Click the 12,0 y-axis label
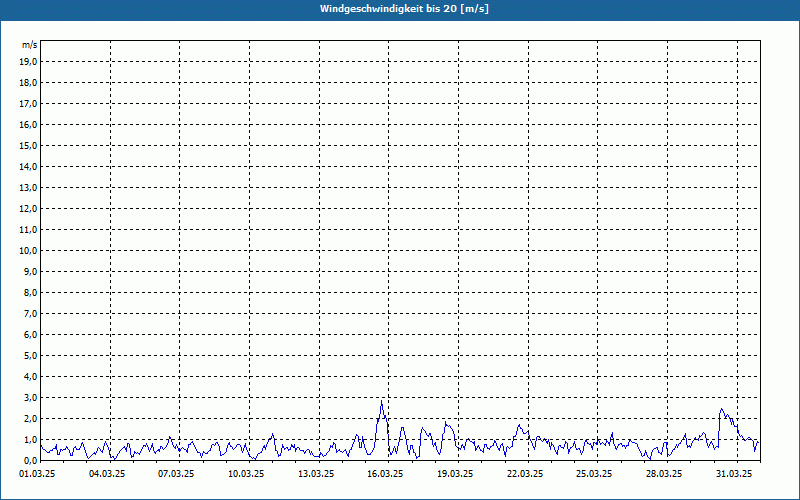This screenshot has height=500, width=800. click(28, 209)
